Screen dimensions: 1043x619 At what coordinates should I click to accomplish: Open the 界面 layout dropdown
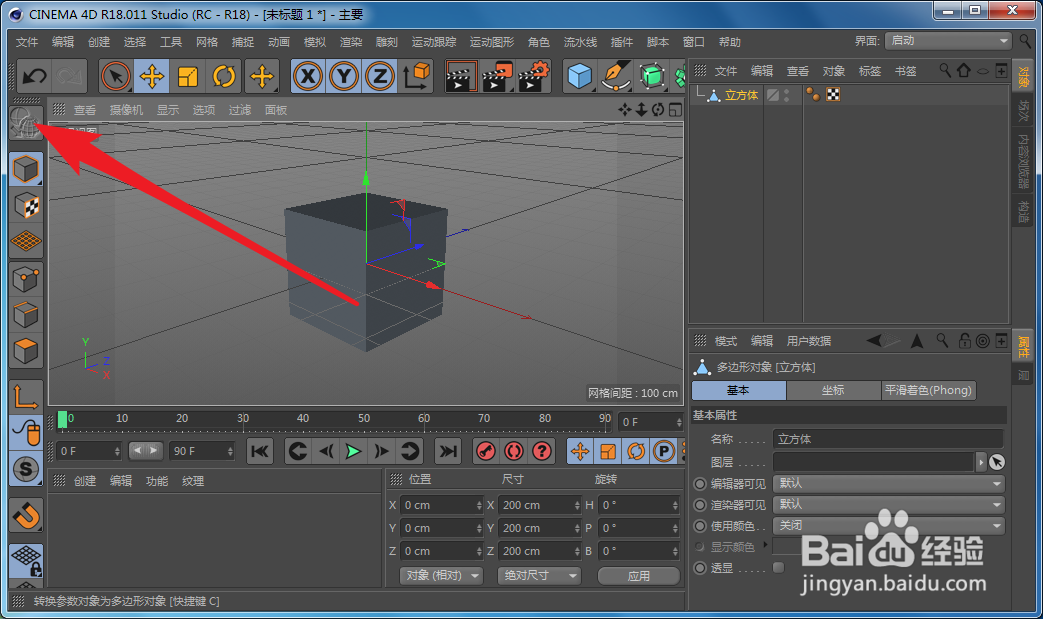tap(949, 41)
